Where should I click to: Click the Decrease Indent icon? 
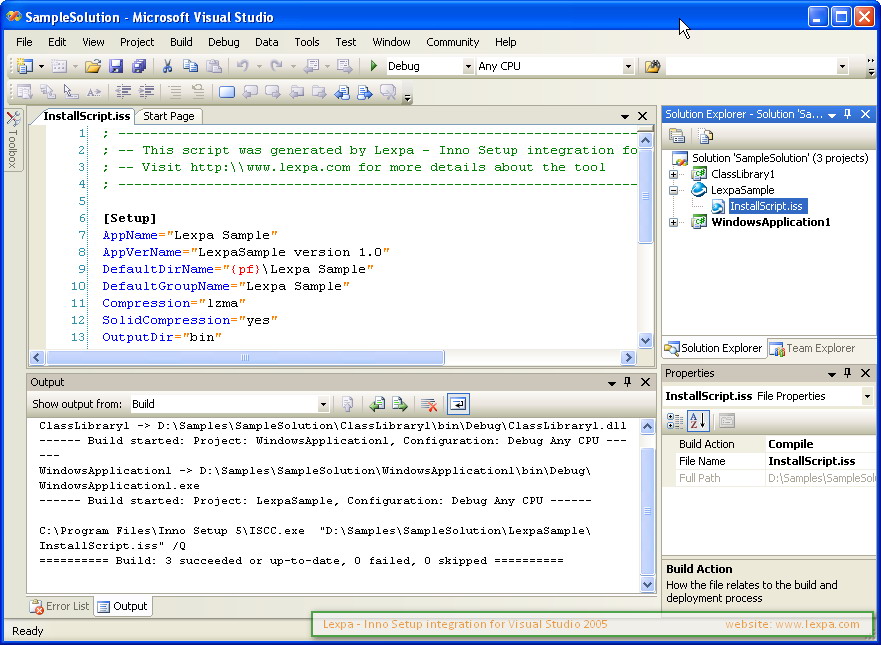[123, 91]
